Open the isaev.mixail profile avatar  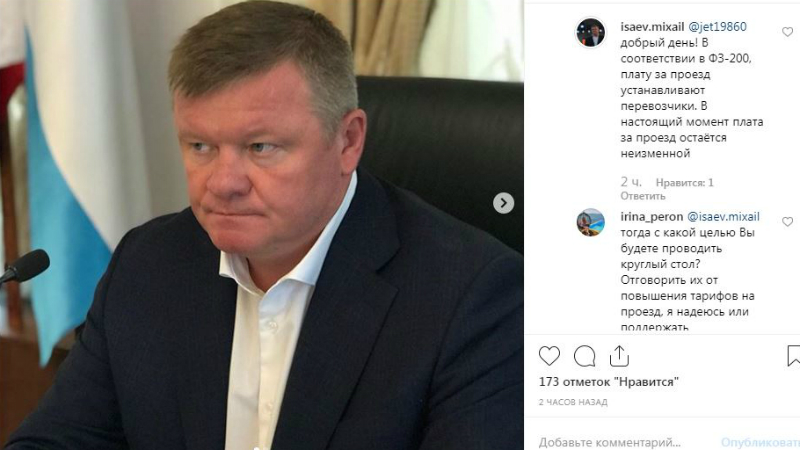591,33
